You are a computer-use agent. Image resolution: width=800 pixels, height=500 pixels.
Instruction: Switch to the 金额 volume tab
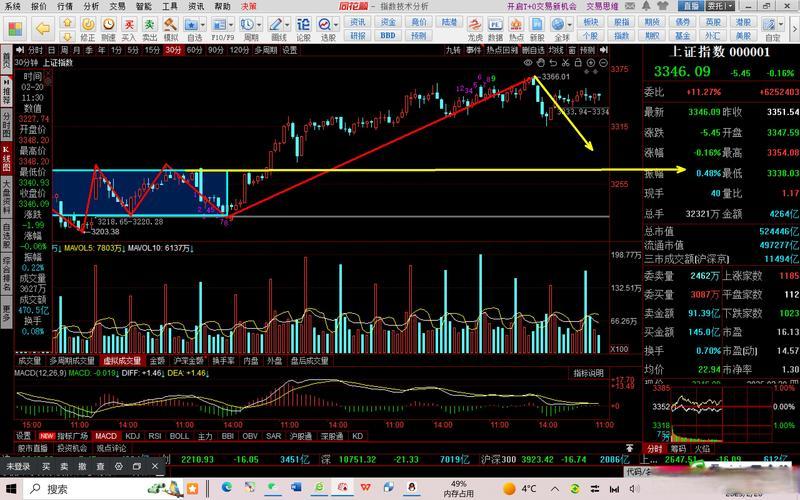[x=157, y=360]
